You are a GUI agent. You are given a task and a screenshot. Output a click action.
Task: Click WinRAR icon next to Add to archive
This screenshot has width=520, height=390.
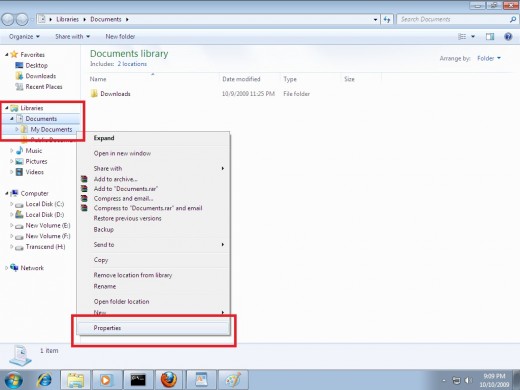tap(84, 179)
